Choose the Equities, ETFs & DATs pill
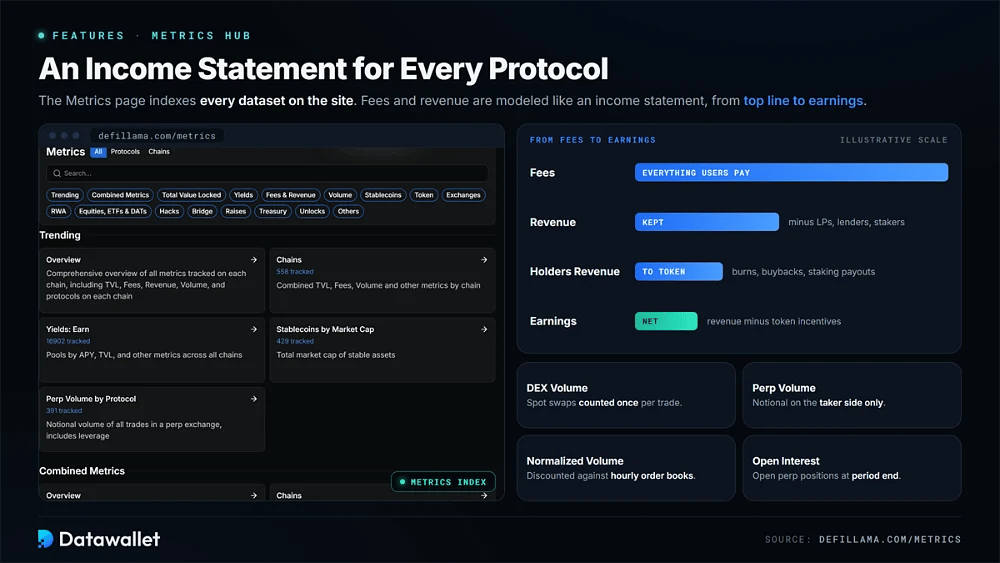This screenshot has width=1000, height=563. click(x=113, y=211)
